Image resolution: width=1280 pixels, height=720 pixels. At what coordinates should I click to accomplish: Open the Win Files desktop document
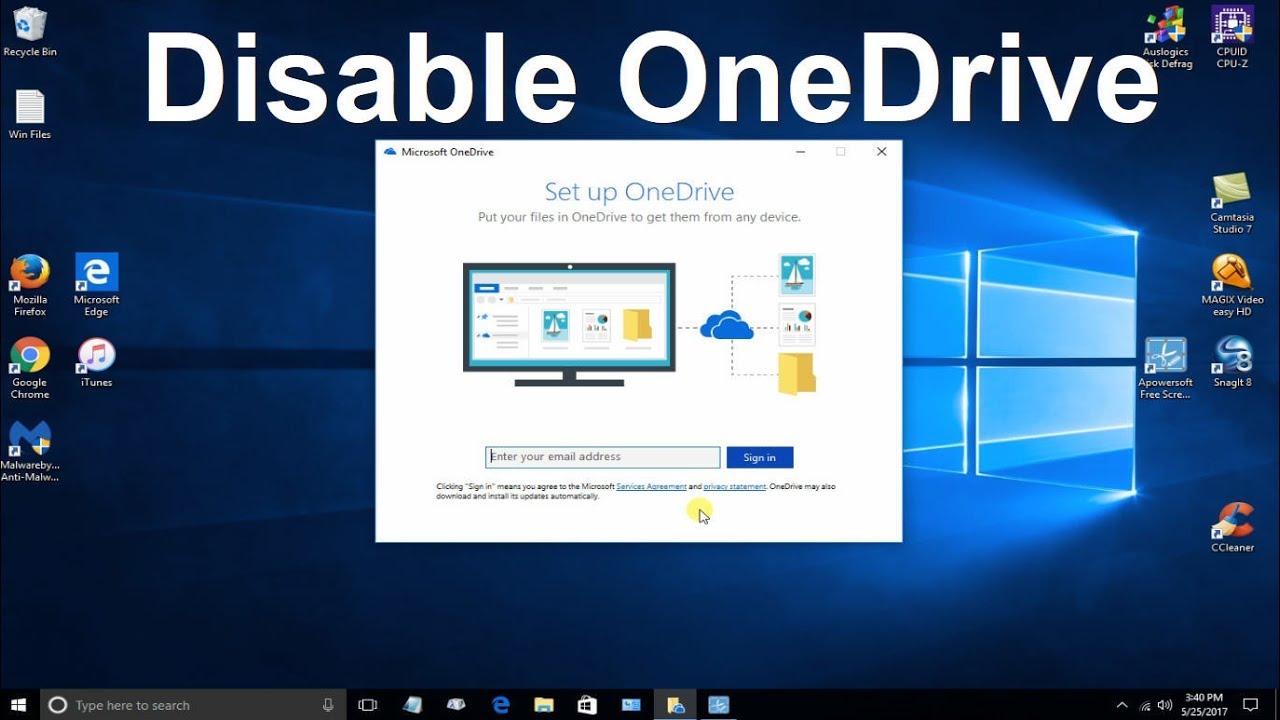point(30,114)
